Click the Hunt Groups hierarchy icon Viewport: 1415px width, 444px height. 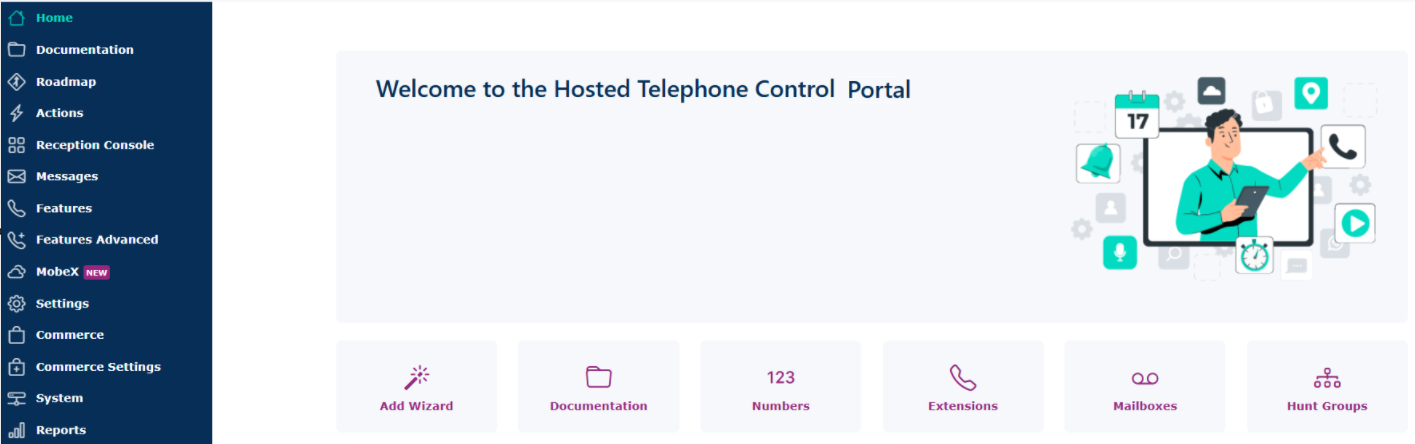coord(1327,378)
